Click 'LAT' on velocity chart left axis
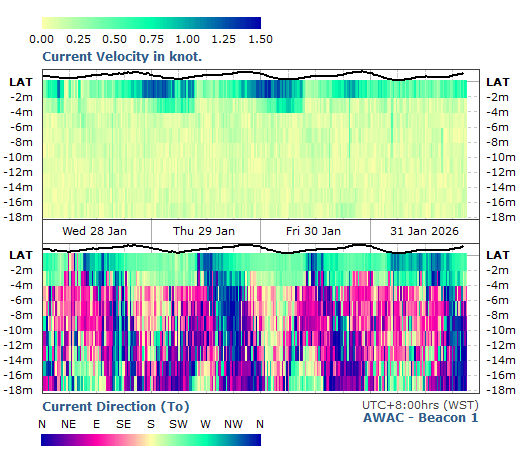 pyautogui.click(x=21, y=82)
